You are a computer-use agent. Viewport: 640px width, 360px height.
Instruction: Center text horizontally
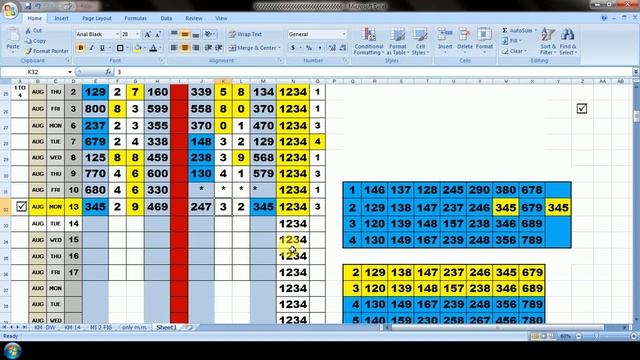(185, 48)
